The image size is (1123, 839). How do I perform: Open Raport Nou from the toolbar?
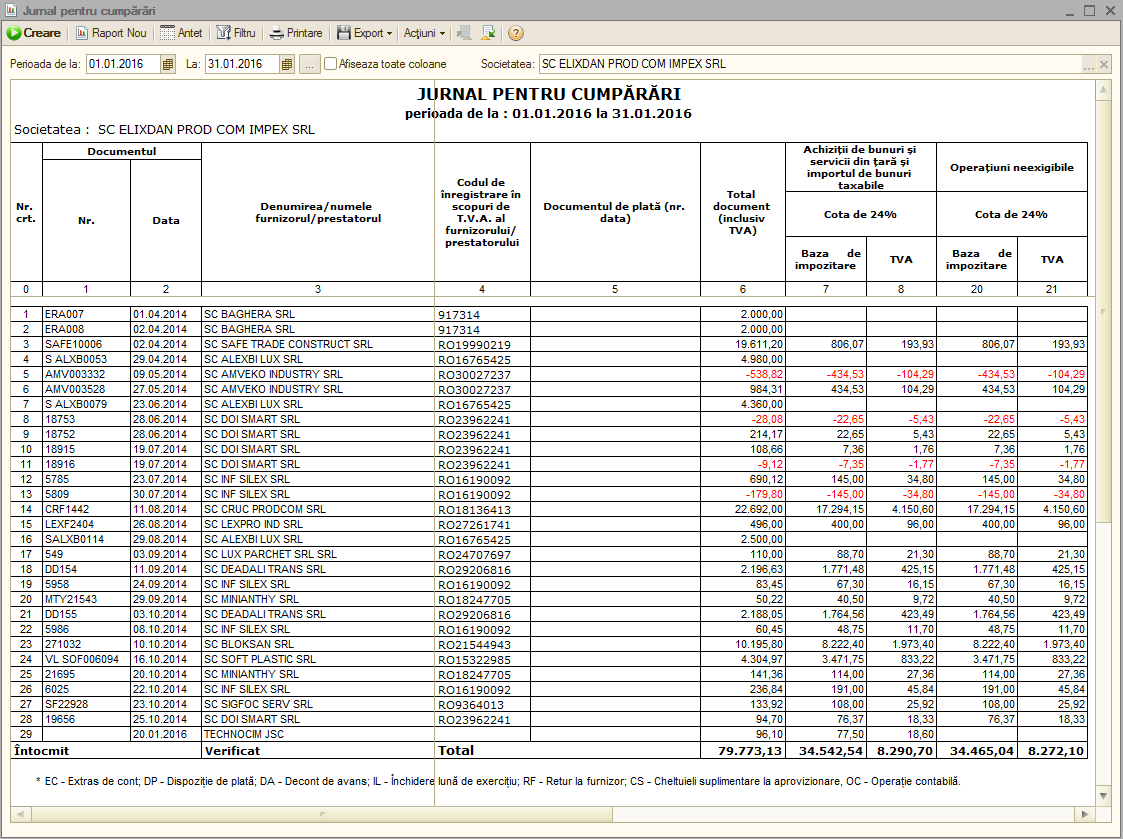(x=111, y=33)
